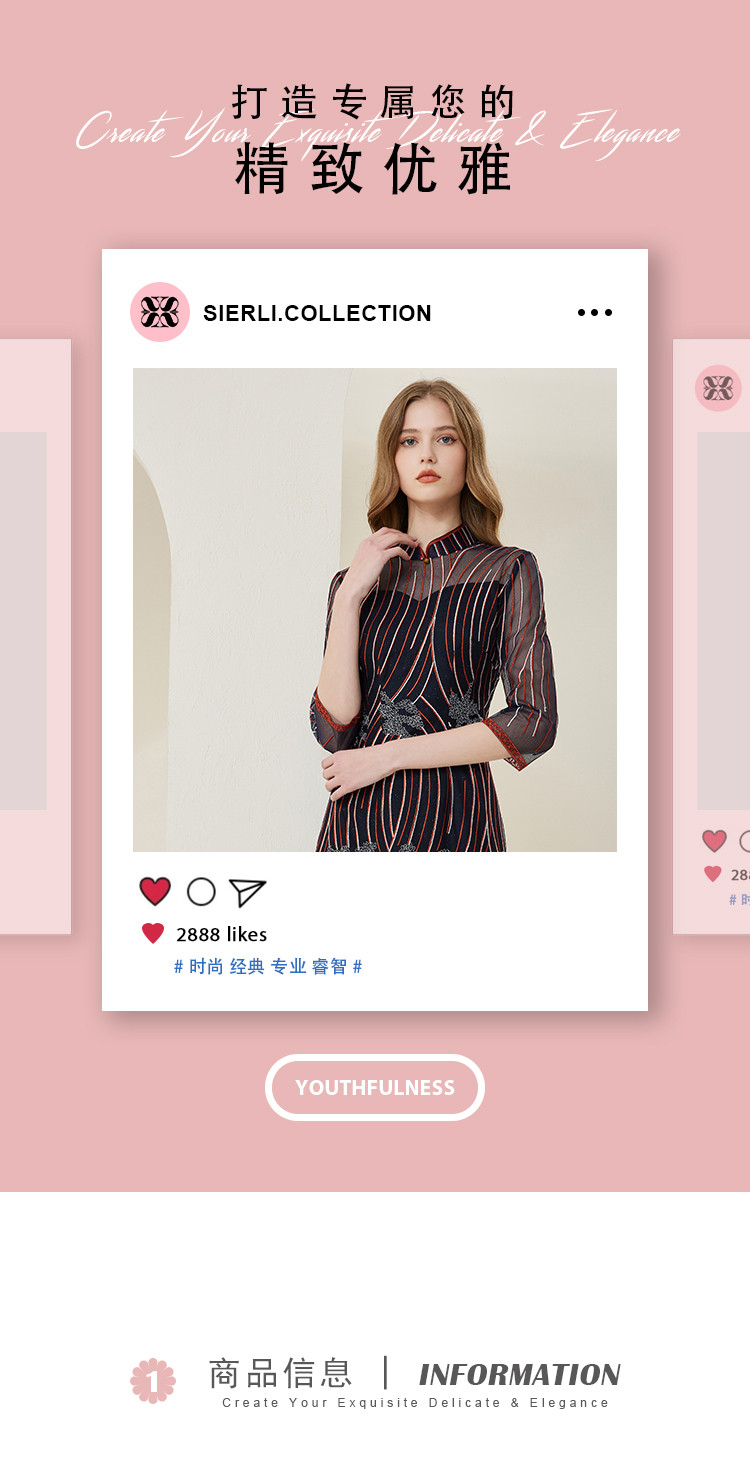Like the post with the large heart icon

pos(155,891)
